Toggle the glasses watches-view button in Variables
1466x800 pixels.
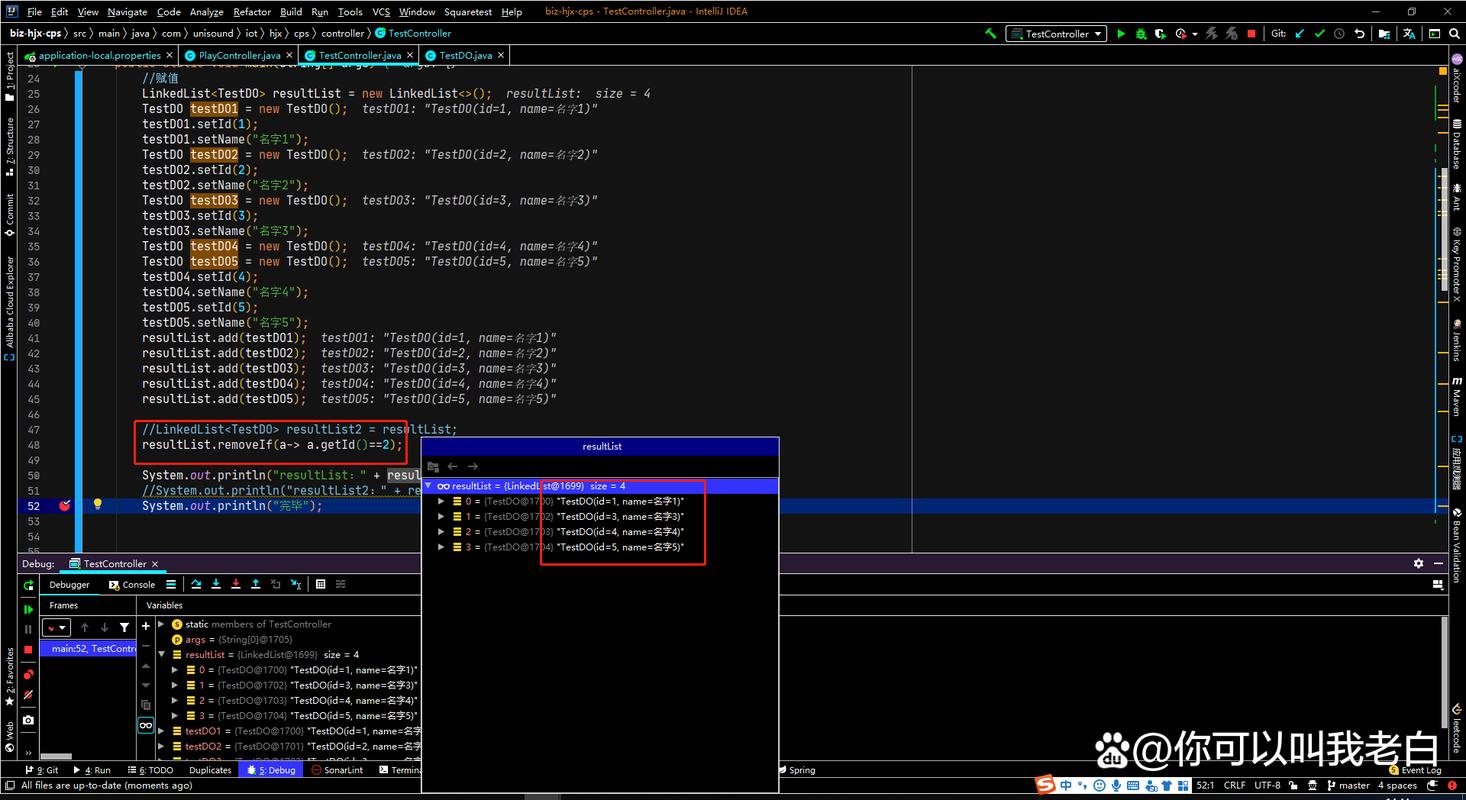pos(146,725)
